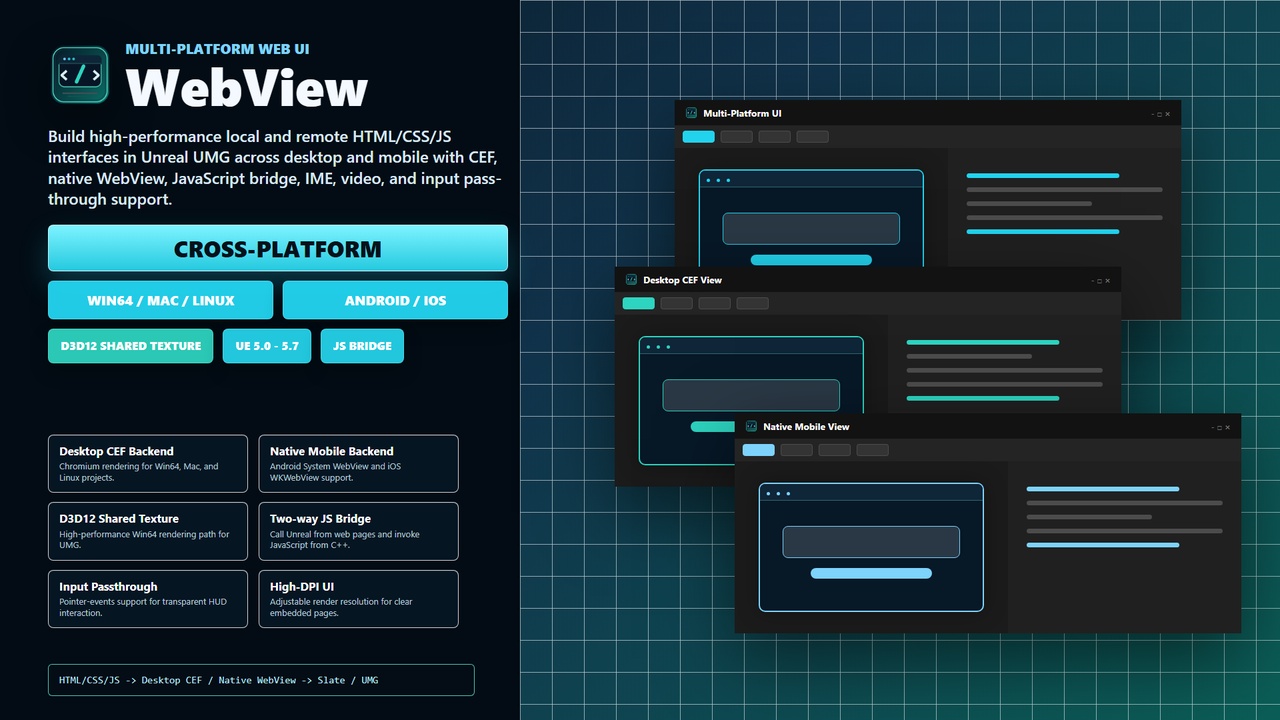The image size is (1280, 720).
Task: Select the second tab in Desktop CEF View window
Action: [677, 303]
